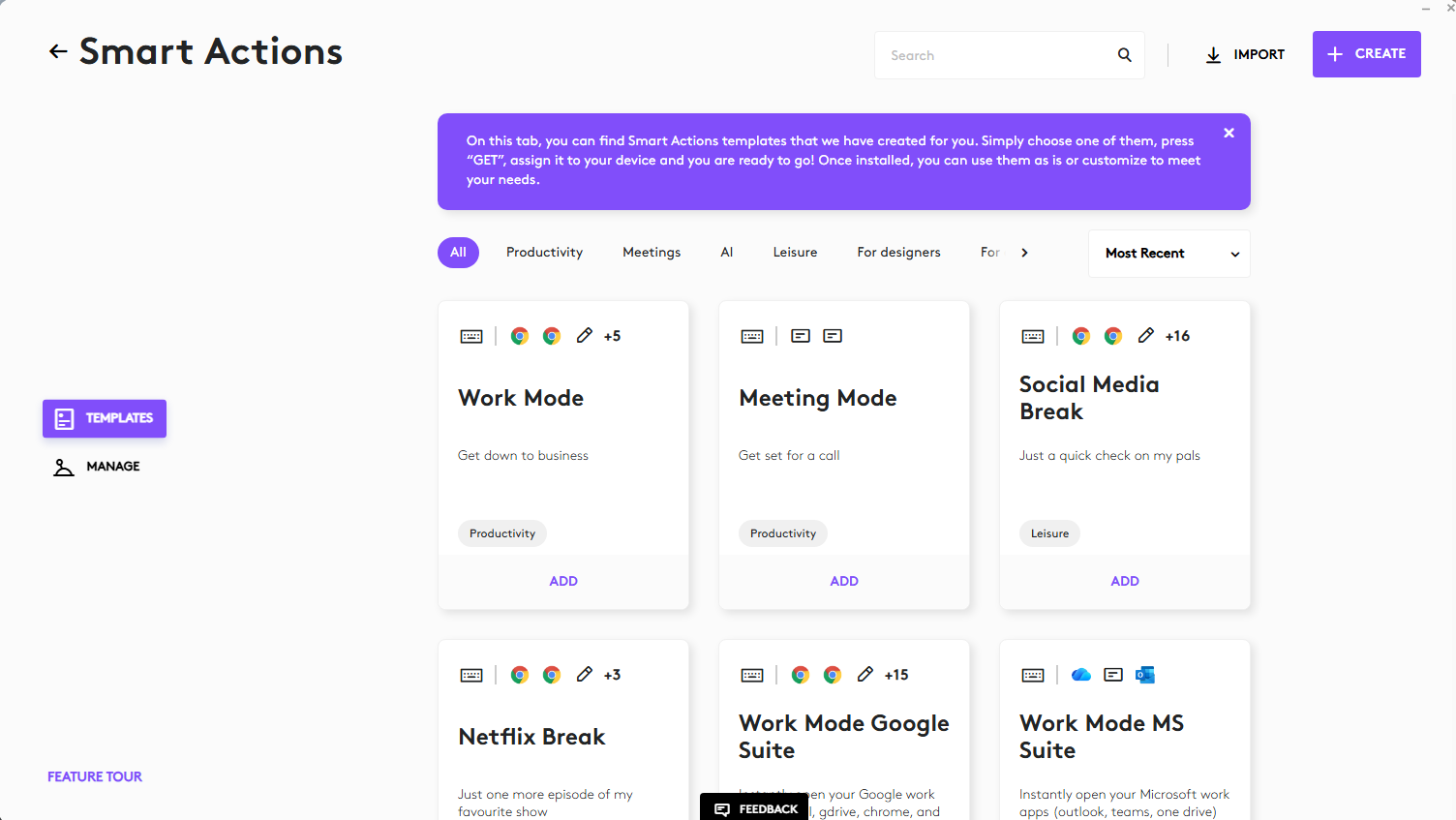This screenshot has width=1456, height=820.
Task: Click Outlook icon on Work Mode MS Suite
Action: 1145,675
